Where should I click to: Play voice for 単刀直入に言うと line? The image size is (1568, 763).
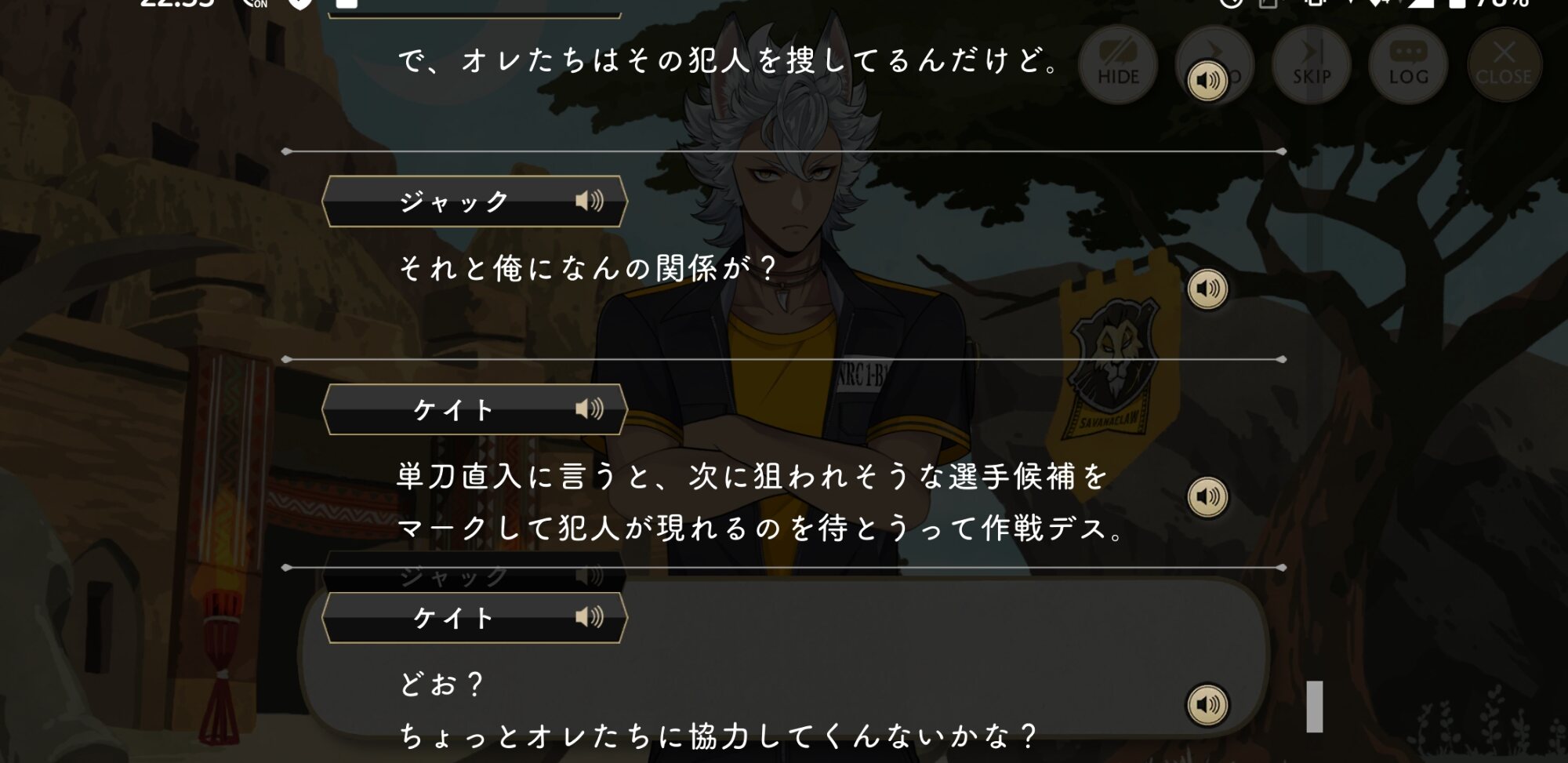[x=1207, y=496]
